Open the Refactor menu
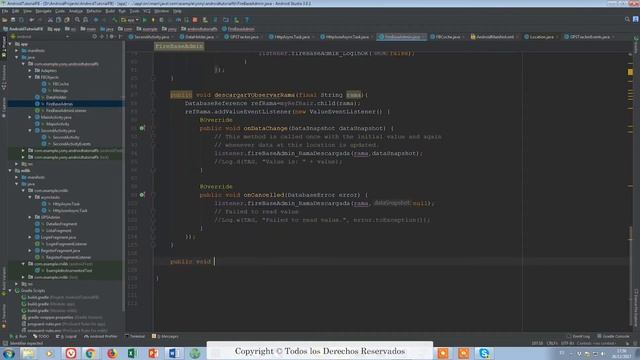The width and height of the screenshot is (640, 360). pos(94,11)
